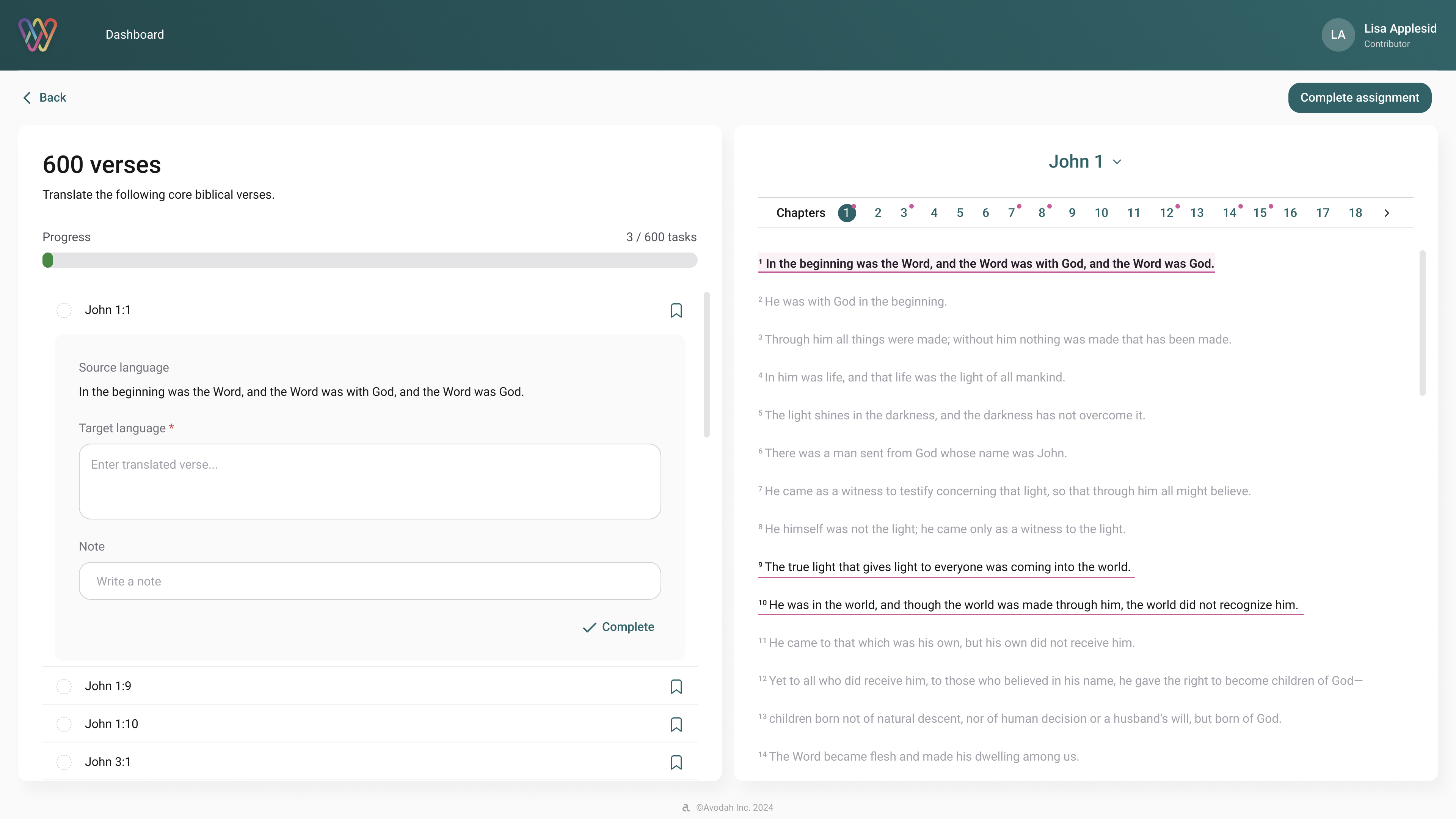Expand the John 1:10 task row

370,723
